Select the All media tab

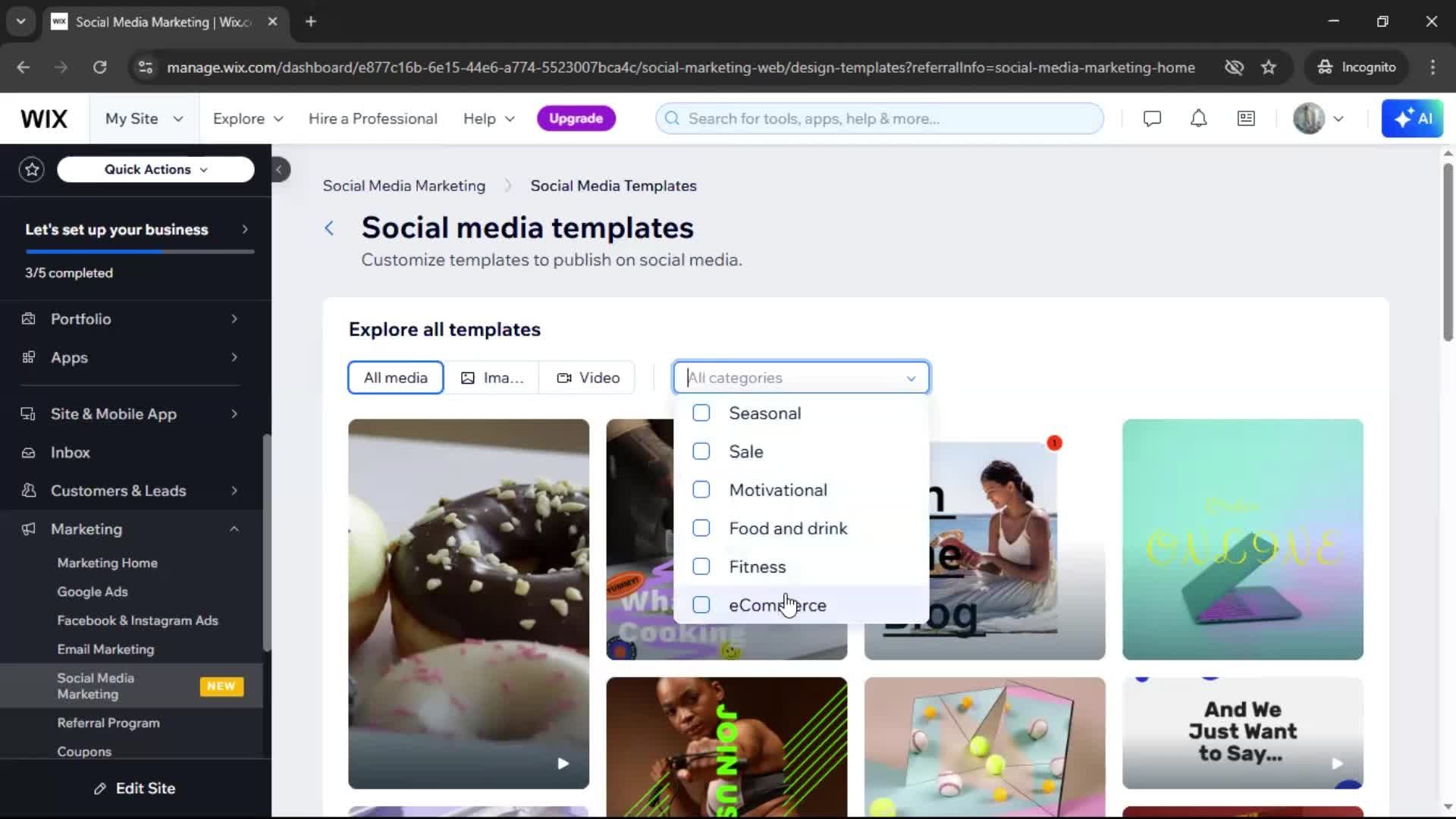395,378
